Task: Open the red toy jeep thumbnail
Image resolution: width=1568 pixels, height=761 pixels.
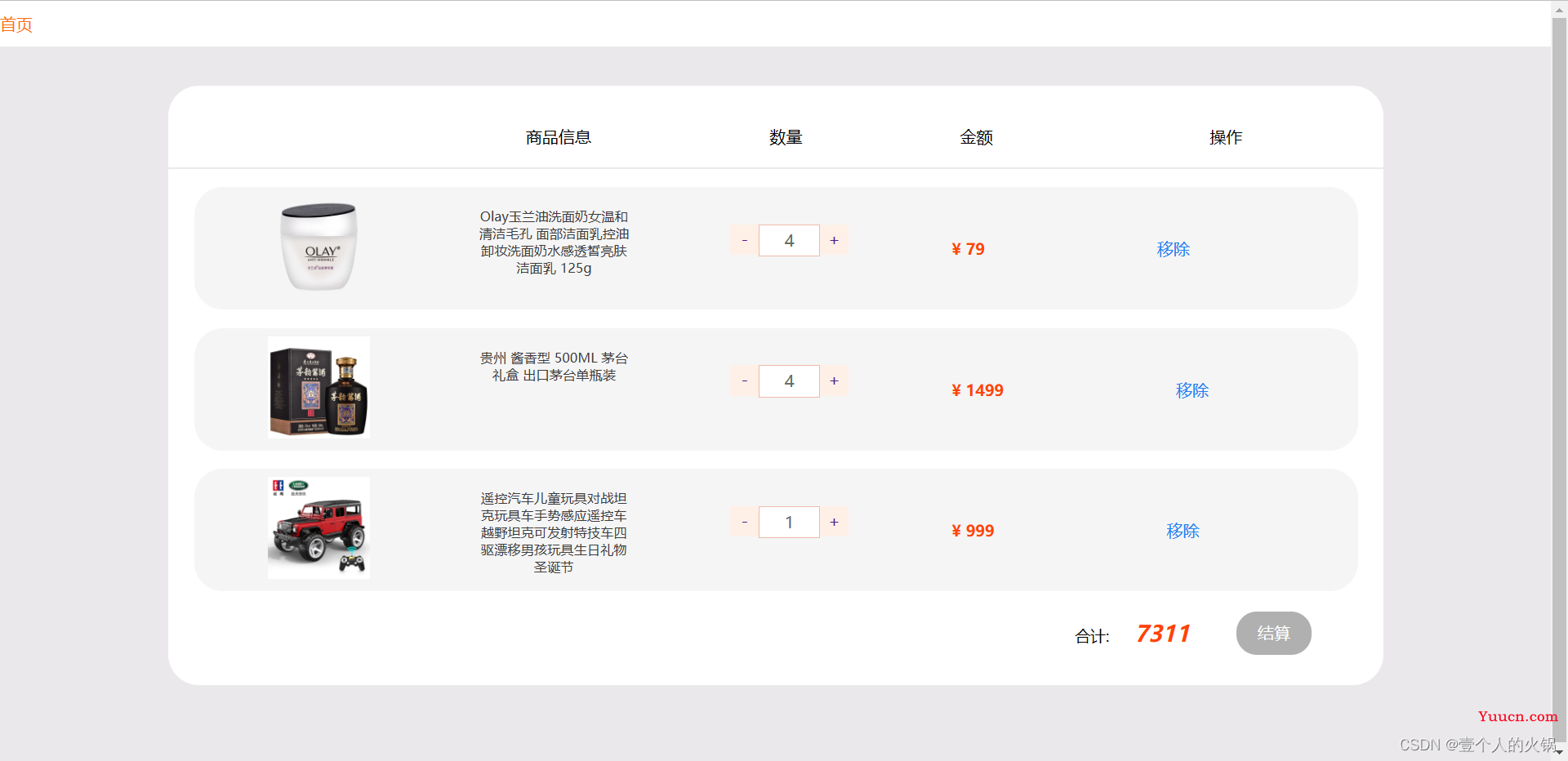Action: [318, 527]
